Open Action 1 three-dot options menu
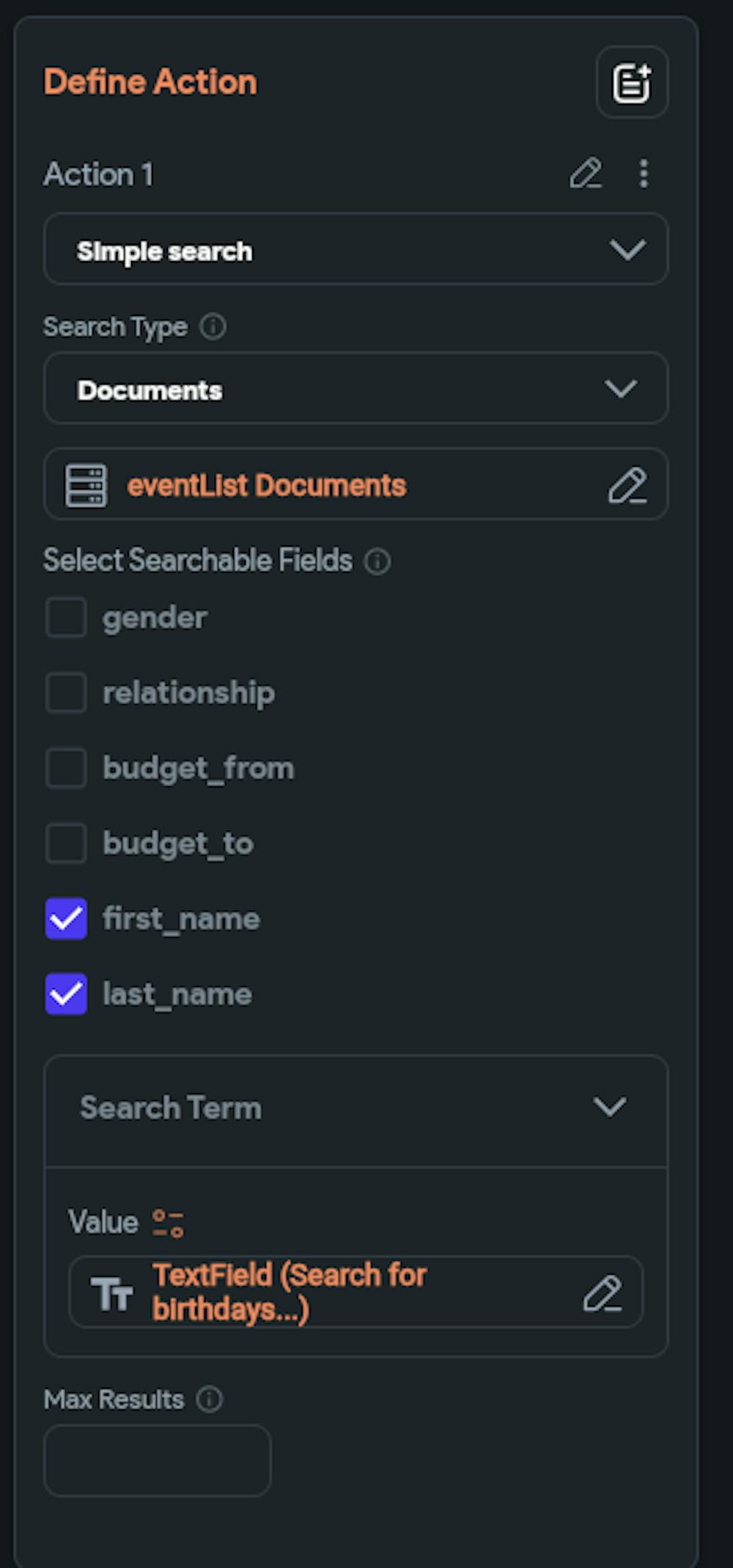733x1568 pixels. point(644,174)
